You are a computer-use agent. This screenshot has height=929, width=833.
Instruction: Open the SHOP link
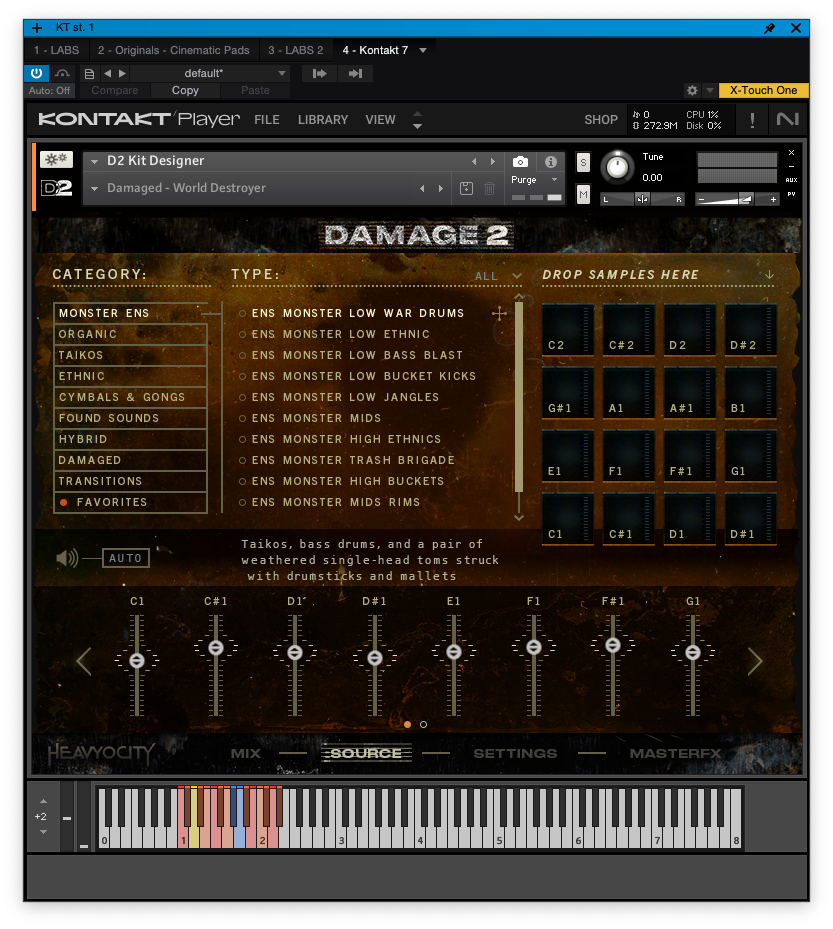(x=601, y=120)
